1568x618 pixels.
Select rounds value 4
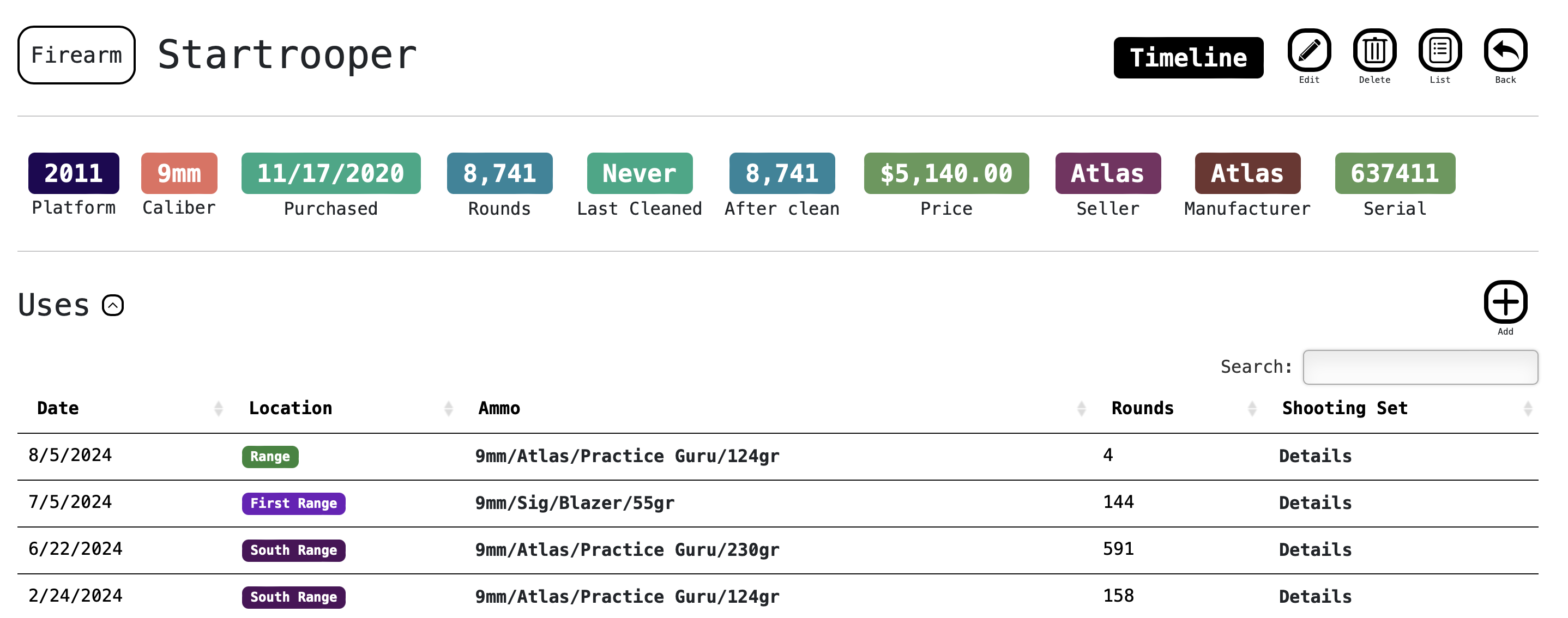[x=1108, y=456]
